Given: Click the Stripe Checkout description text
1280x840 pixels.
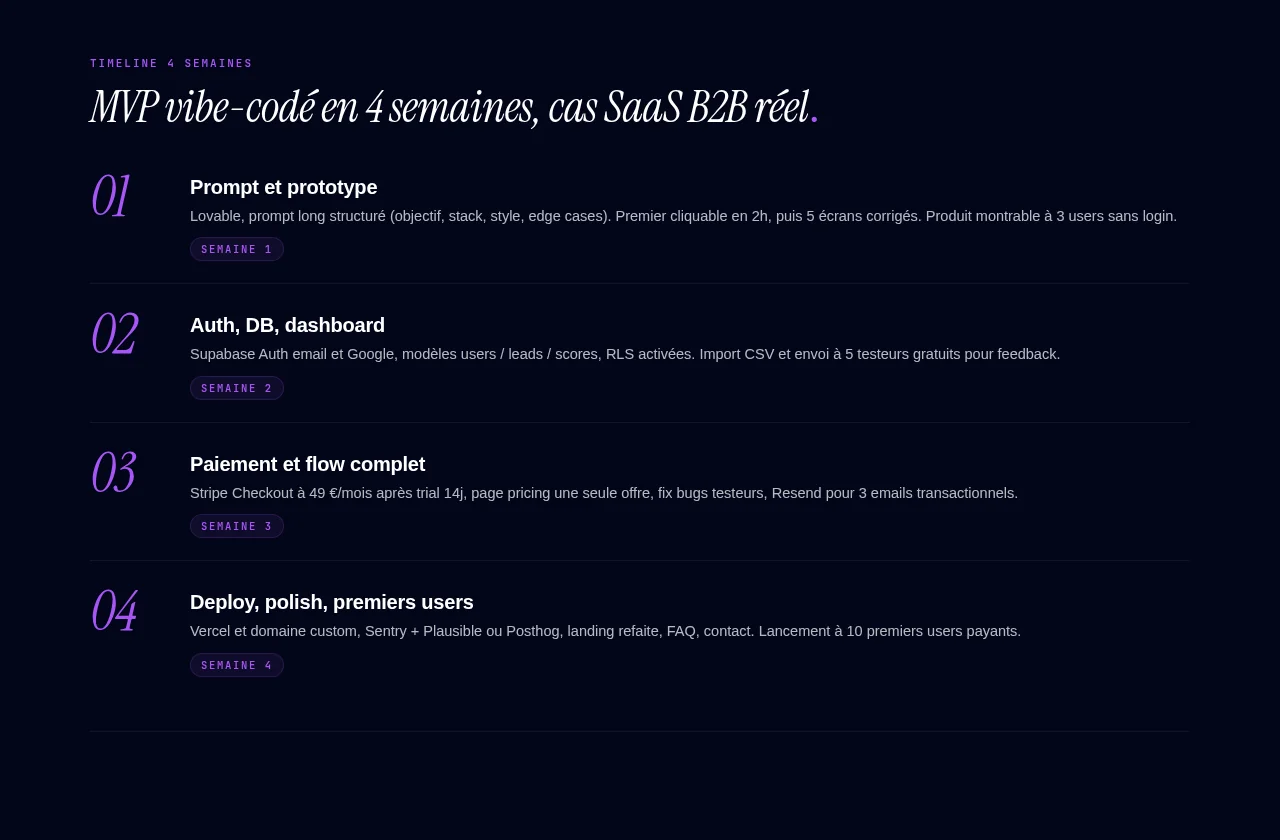Looking at the screenshot, I should [x=604, y=493].
